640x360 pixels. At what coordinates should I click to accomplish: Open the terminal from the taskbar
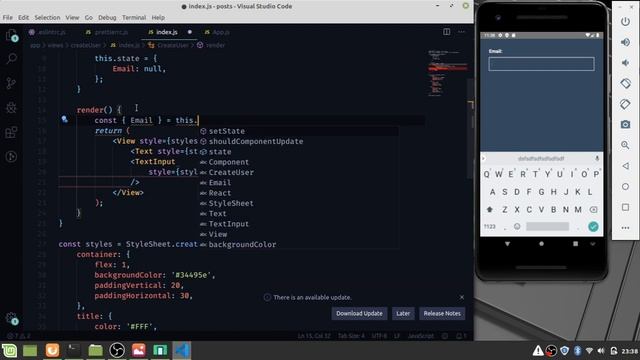(x=73, y=350)
